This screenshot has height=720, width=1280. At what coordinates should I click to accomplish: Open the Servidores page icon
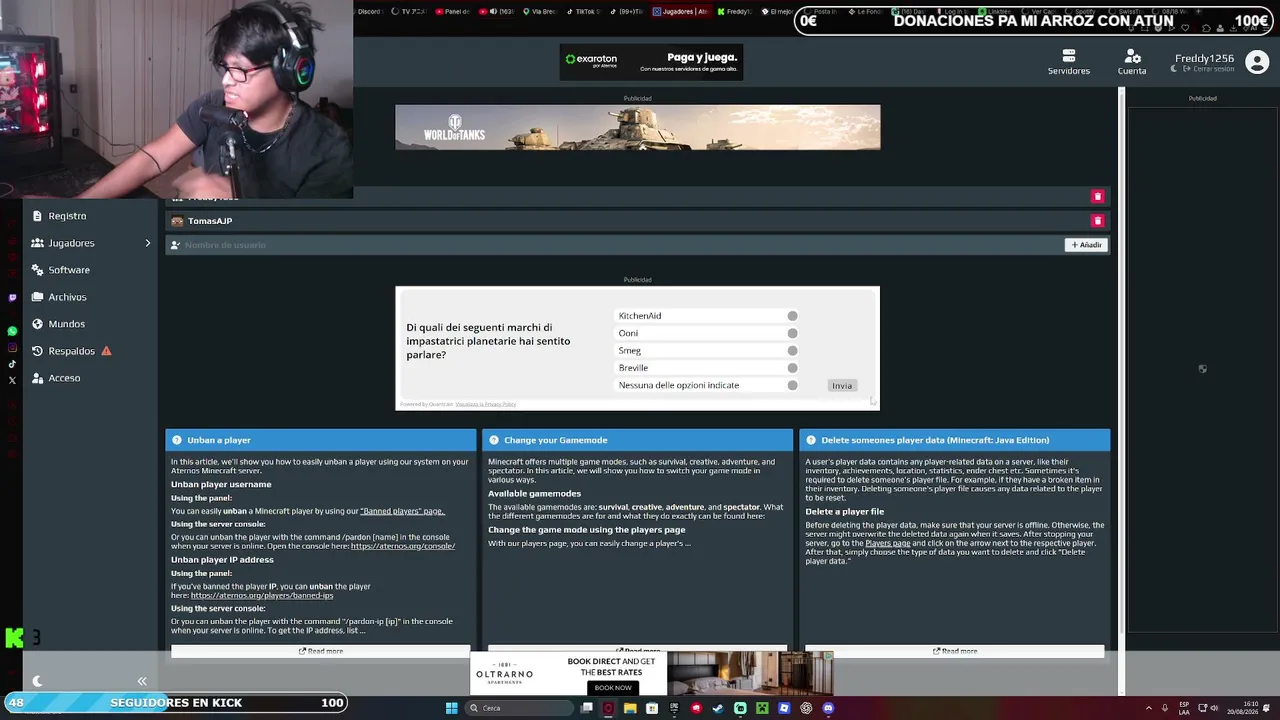(1068, 56)
